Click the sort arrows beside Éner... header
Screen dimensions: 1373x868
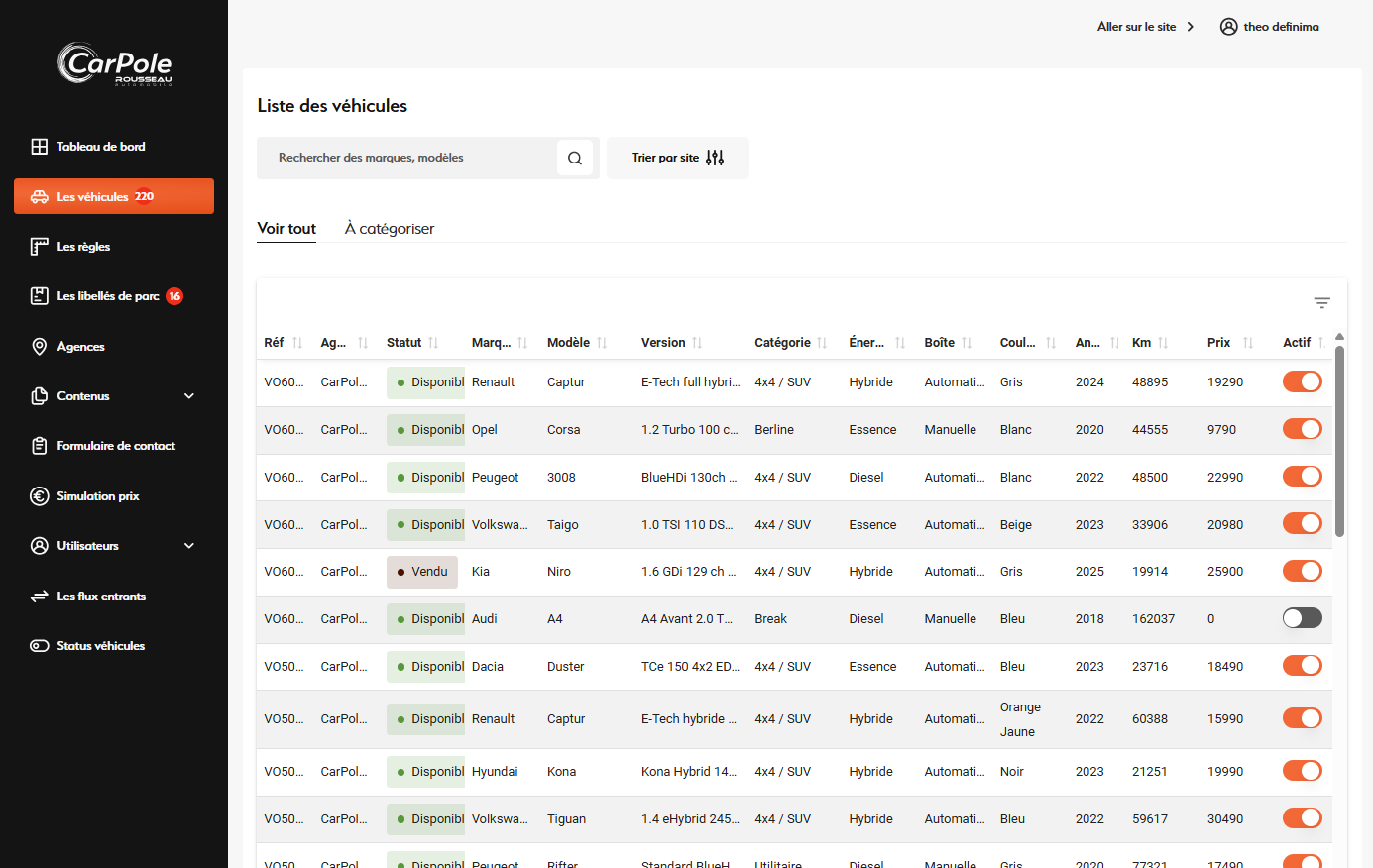coord(900,343)
